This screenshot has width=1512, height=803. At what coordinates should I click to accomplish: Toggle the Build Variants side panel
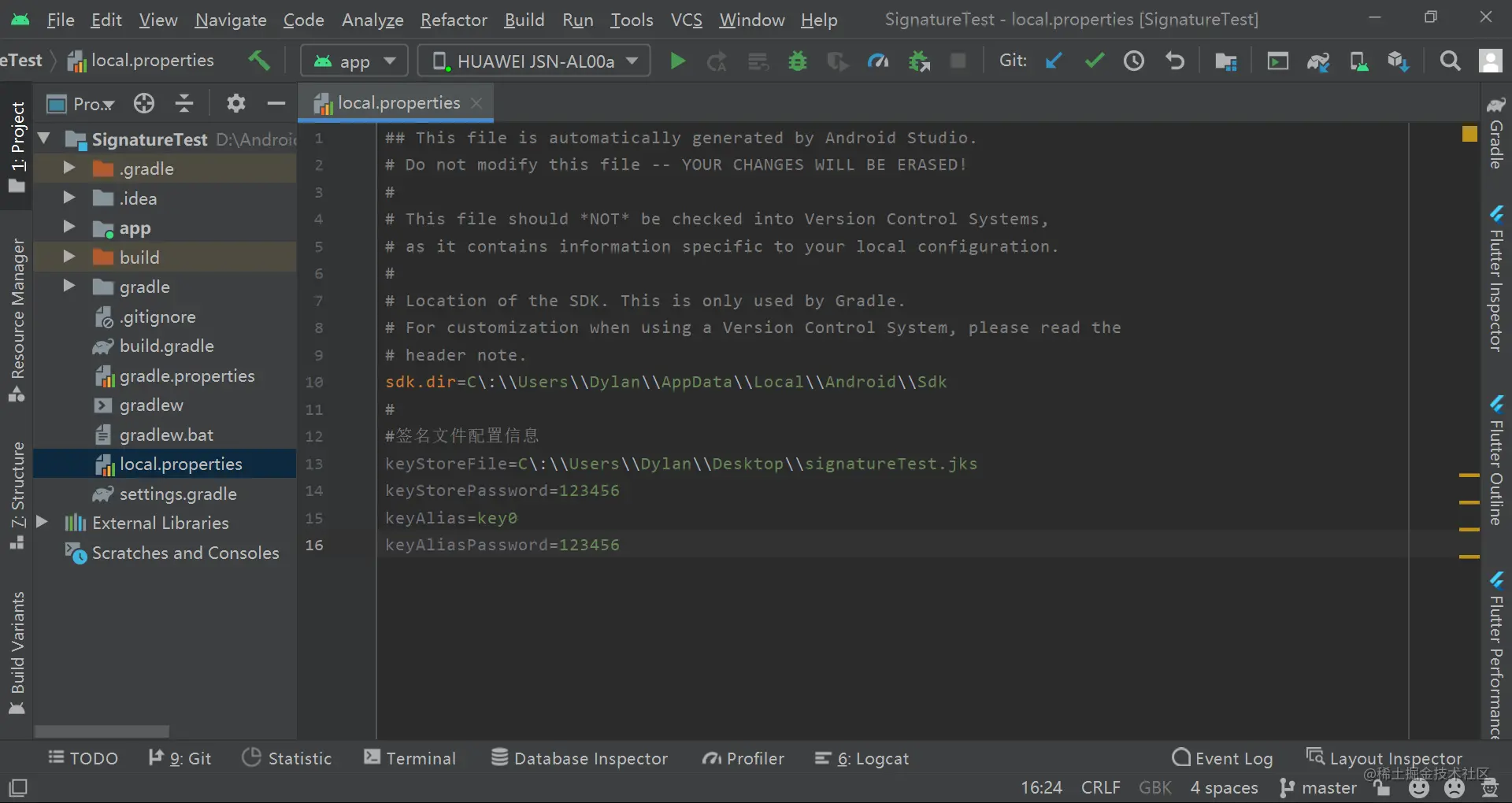[x=17, y=652]
